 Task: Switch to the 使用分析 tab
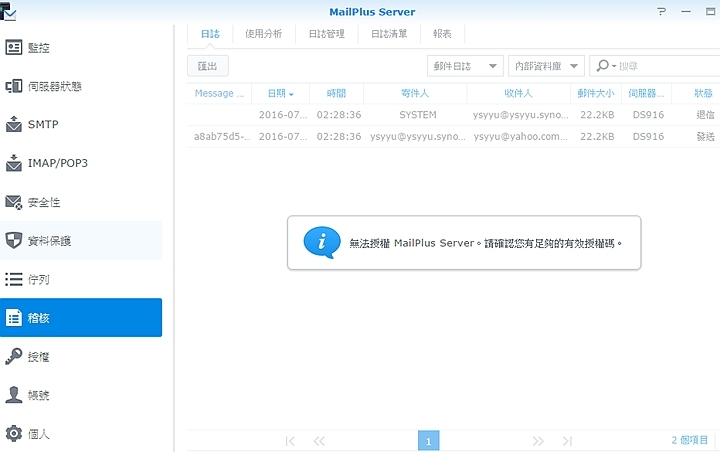tap(264, 33)
